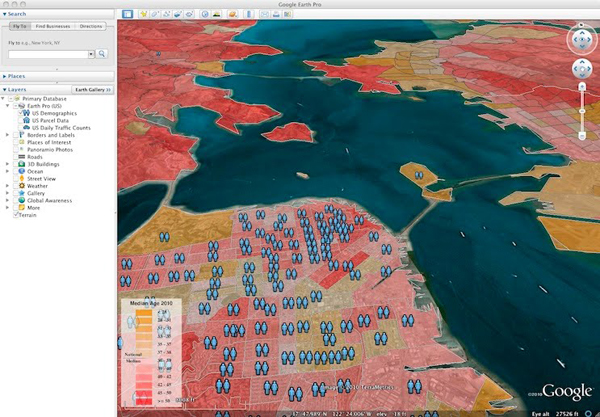Check the Places of Interest checkbox
This screenshot has height=417, width=600.
click(16, 142)
